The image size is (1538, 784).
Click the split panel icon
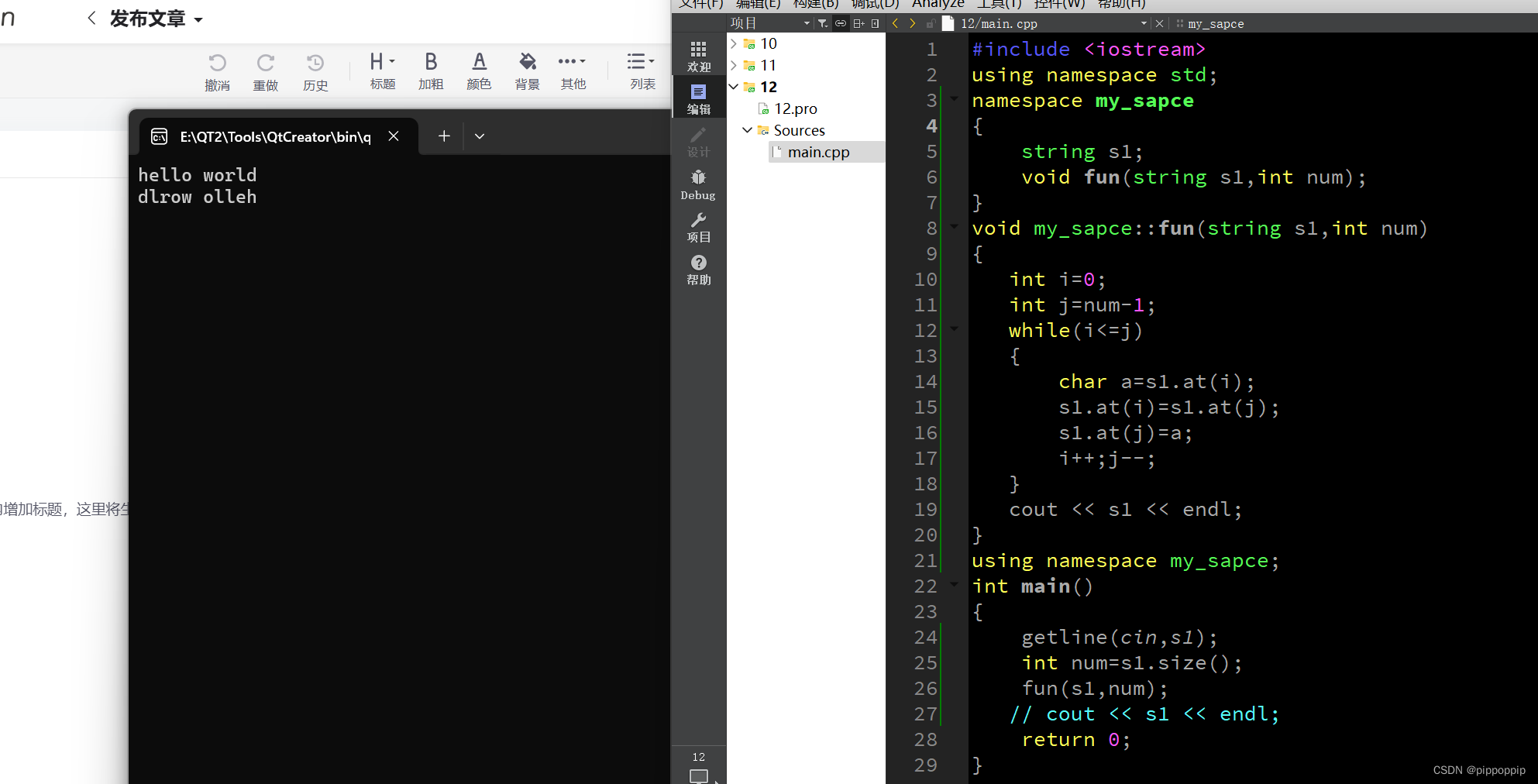coord(858,23)
